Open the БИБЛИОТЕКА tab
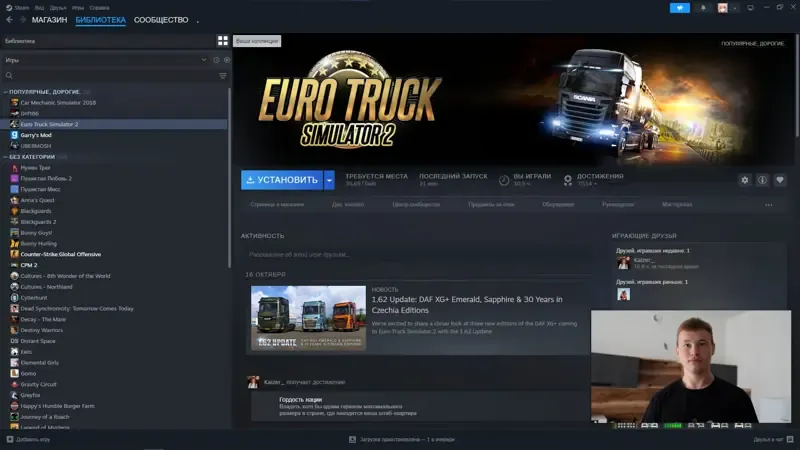Screen dimensions: 800x450 click(101, 20)
